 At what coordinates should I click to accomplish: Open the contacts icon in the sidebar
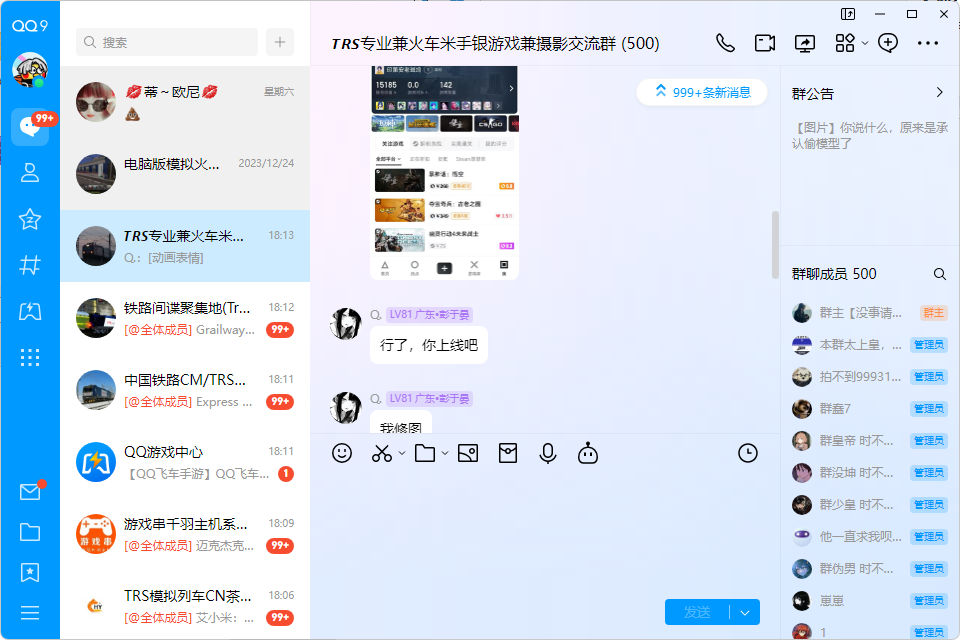click(x=30, y=173)
